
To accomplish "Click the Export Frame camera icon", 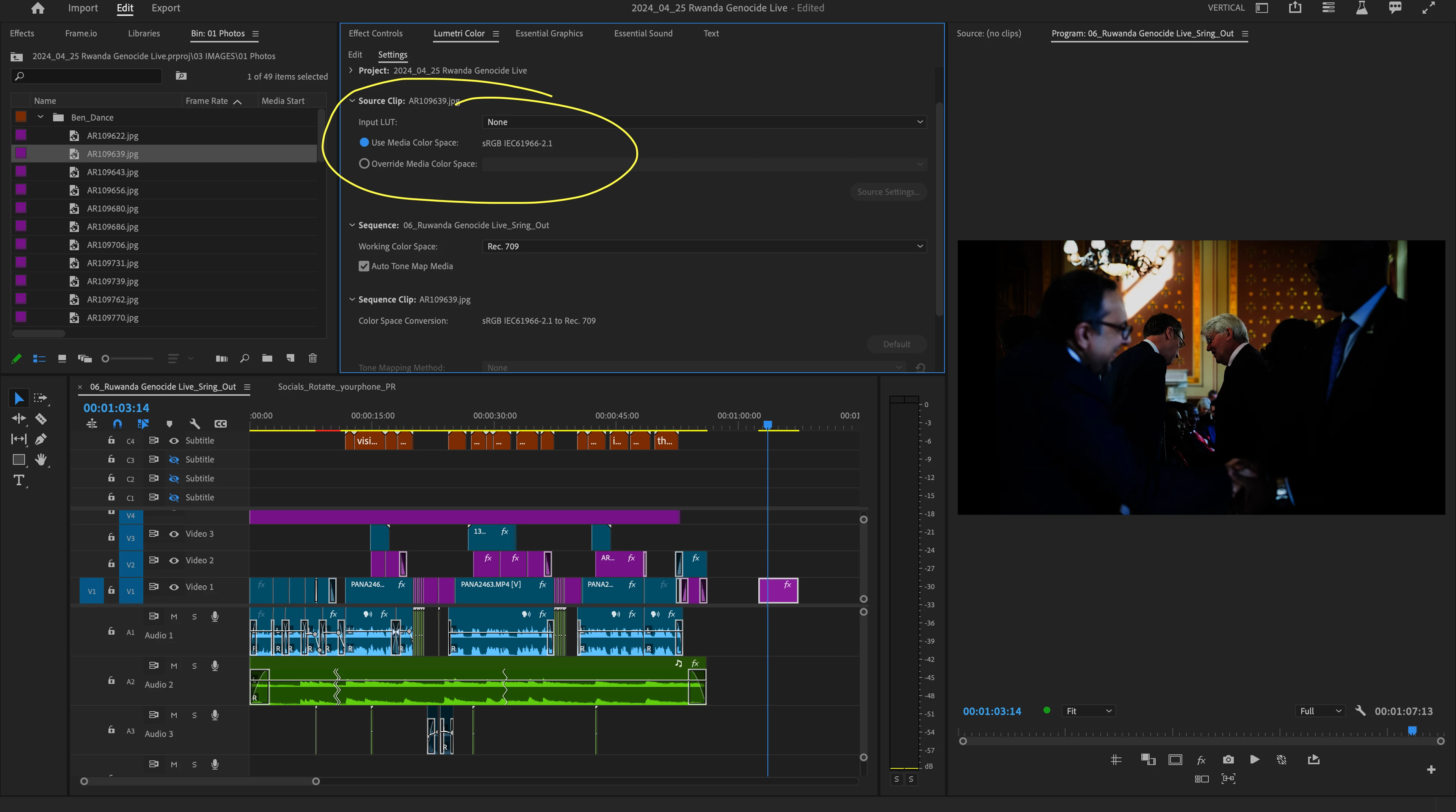I will pyautogui.click(x=1228, y=759).
